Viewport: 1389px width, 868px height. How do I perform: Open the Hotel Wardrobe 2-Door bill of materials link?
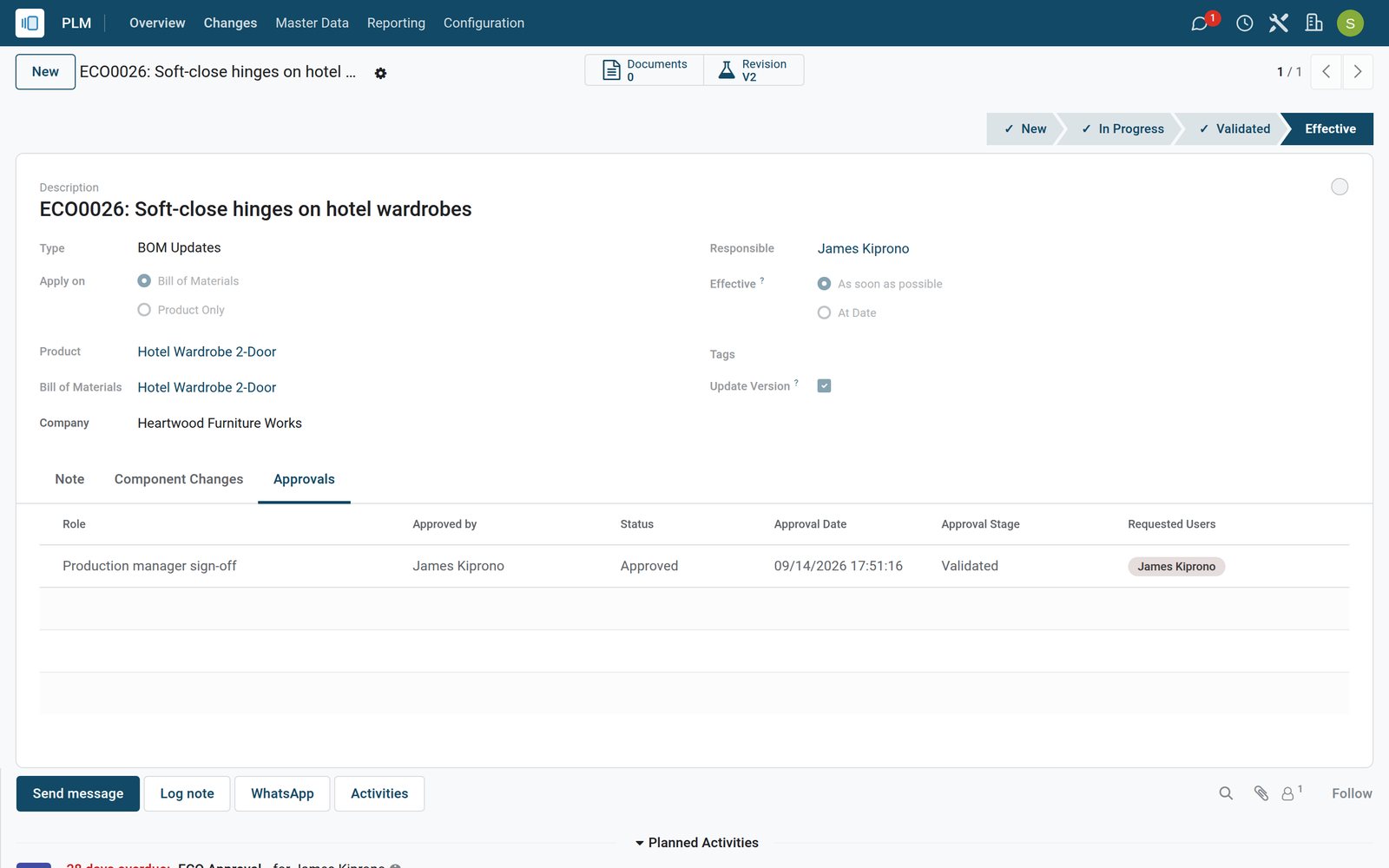pos(207,387)
